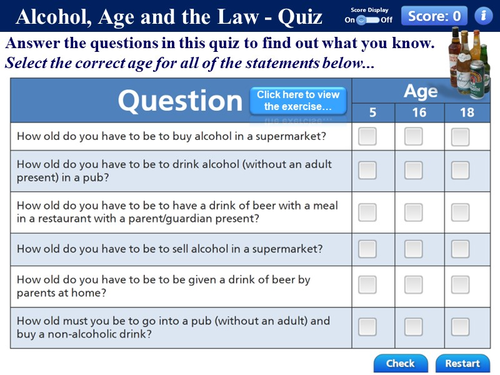The image size is (500, 375).
Task: Select age 18 for beer given at home
Action: click(460, 285)
